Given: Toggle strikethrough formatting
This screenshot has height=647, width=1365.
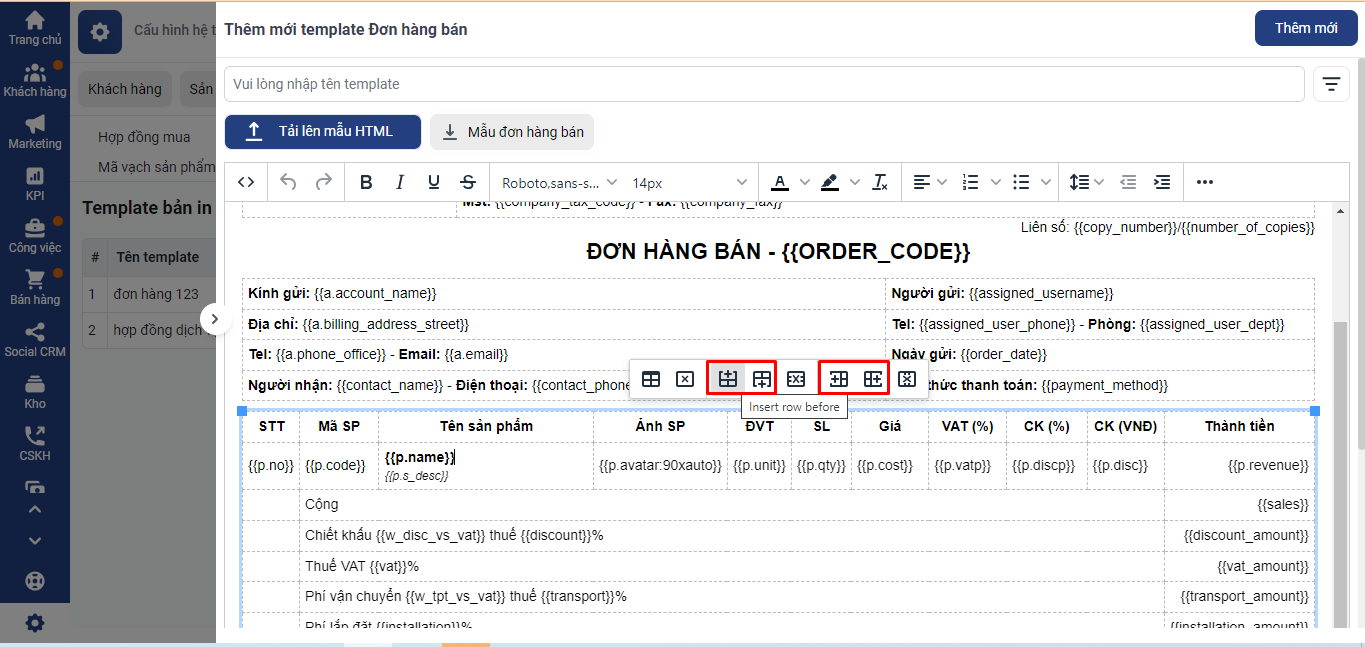Looking at the screenshot, I should (x=467, y=182).
